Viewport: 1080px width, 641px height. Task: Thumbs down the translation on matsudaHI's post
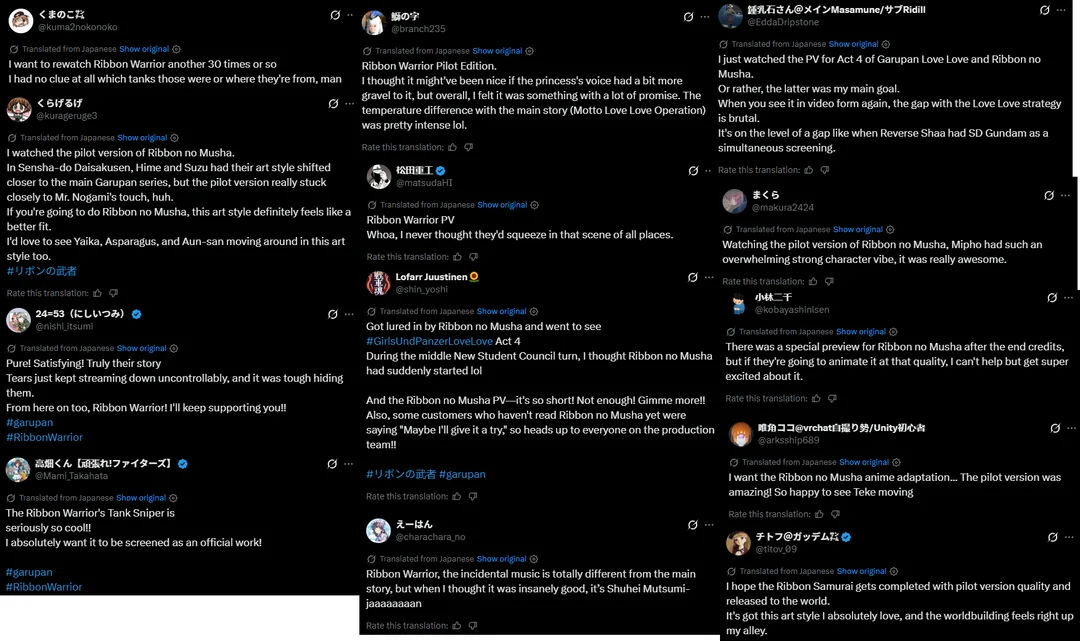(473, 257)
